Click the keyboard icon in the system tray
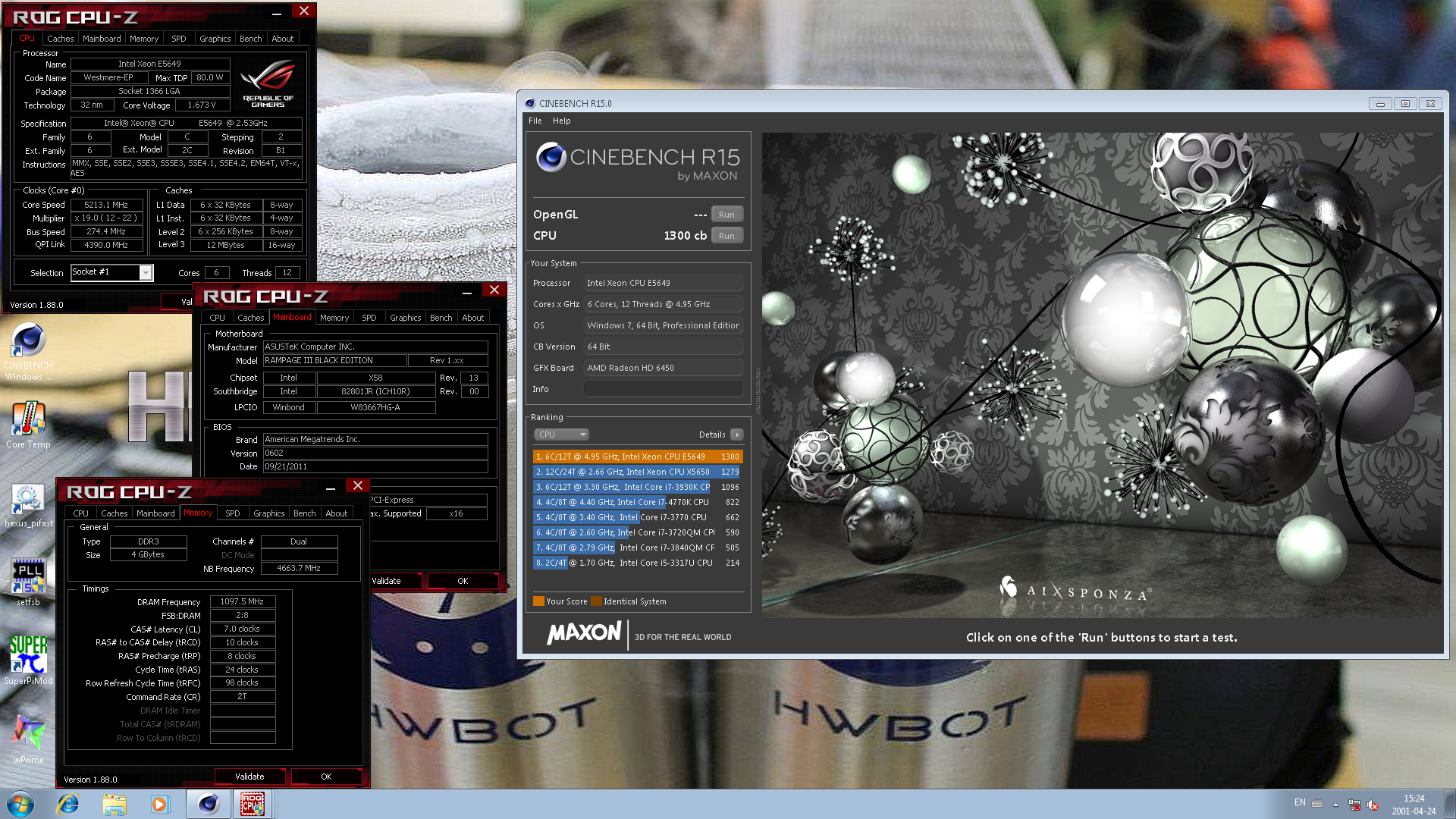Image resolution: width=1456 pixels, height=819 pixels. (x=1317, y=804)
